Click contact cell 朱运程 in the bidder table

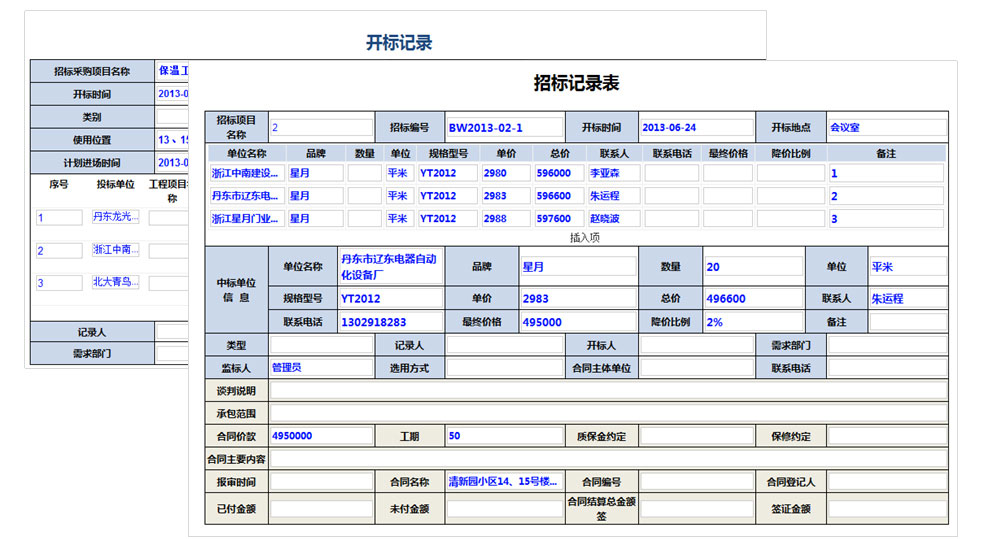click(613, 196)
